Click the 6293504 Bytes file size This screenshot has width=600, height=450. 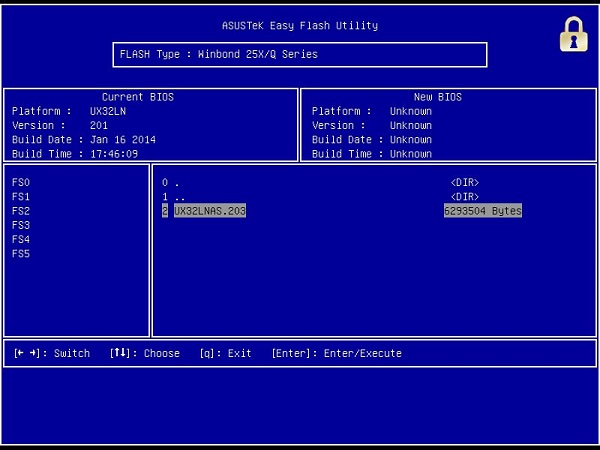click(483, 211)
